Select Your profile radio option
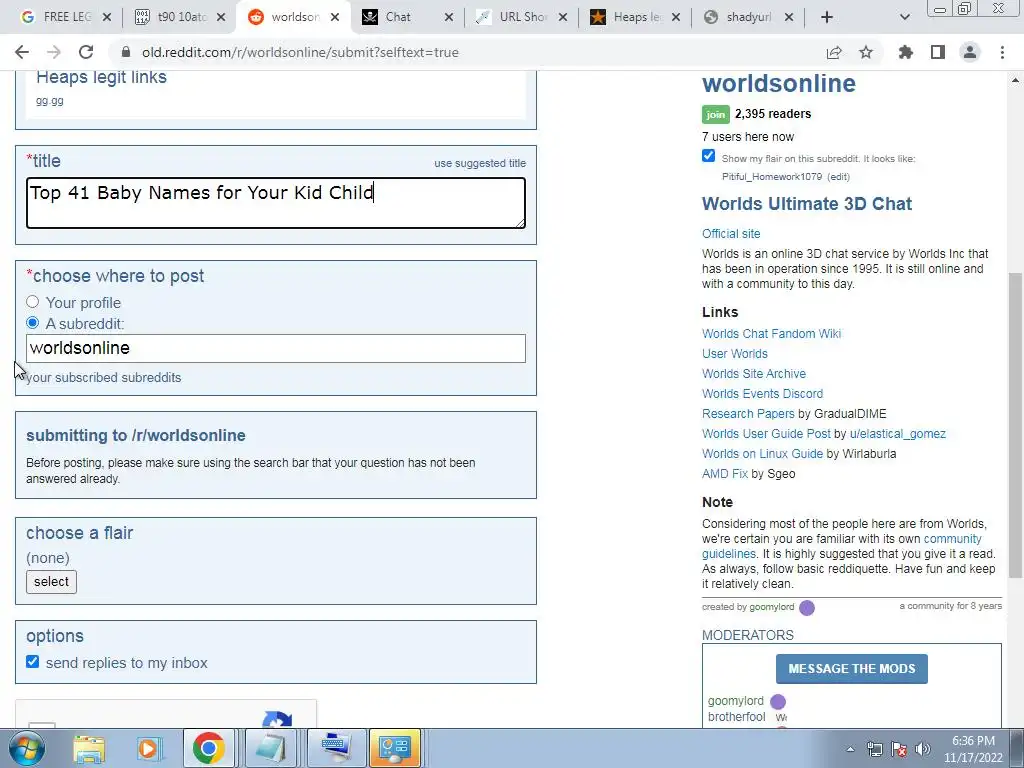The image size is (1024, 768). (x=33, y=302)
